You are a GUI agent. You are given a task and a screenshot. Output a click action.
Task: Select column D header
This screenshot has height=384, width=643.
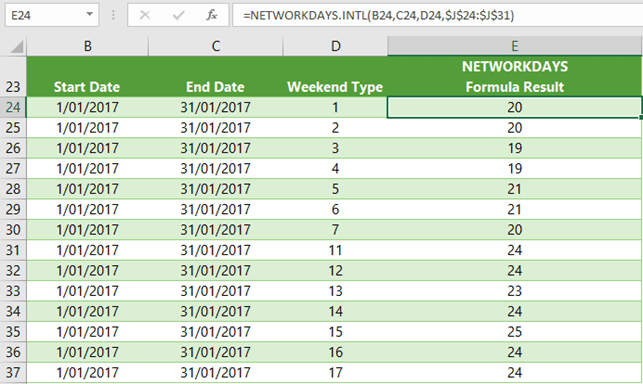click(x=335, y=46)
